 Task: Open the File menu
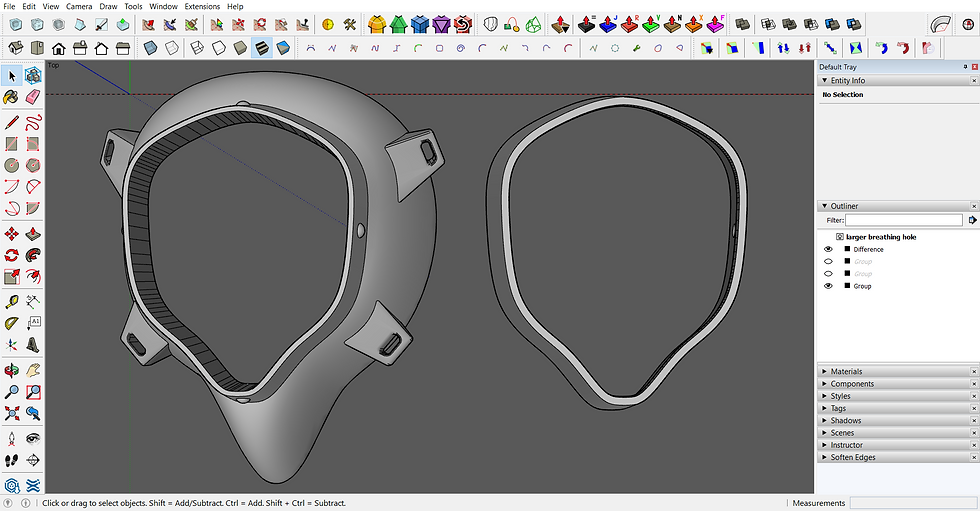point(9,6)
